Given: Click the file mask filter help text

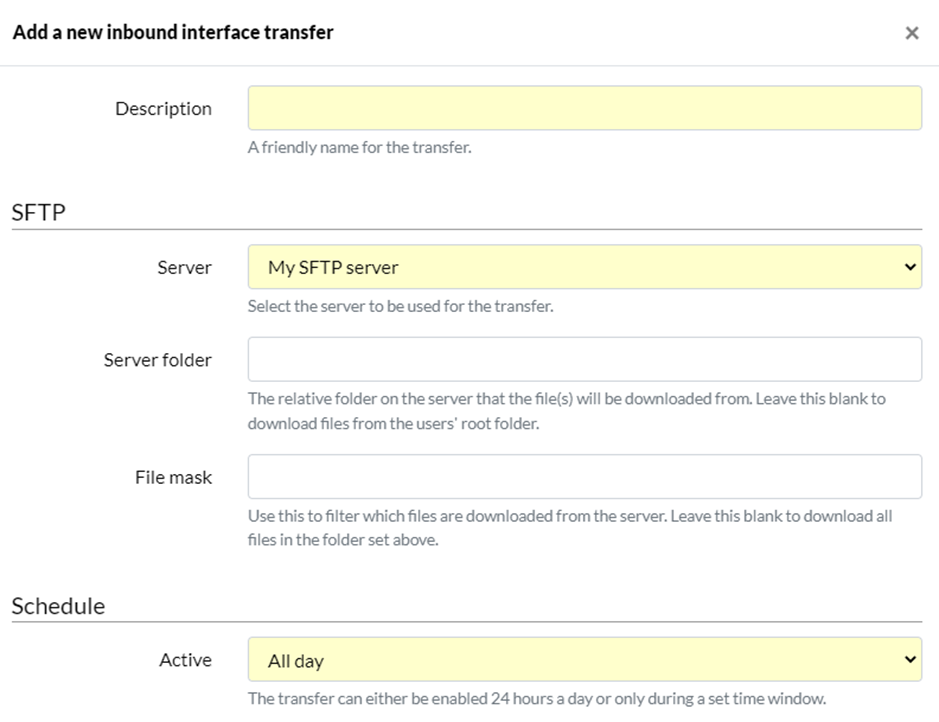Looking at the screenshot, I should [x=570, y=527].
